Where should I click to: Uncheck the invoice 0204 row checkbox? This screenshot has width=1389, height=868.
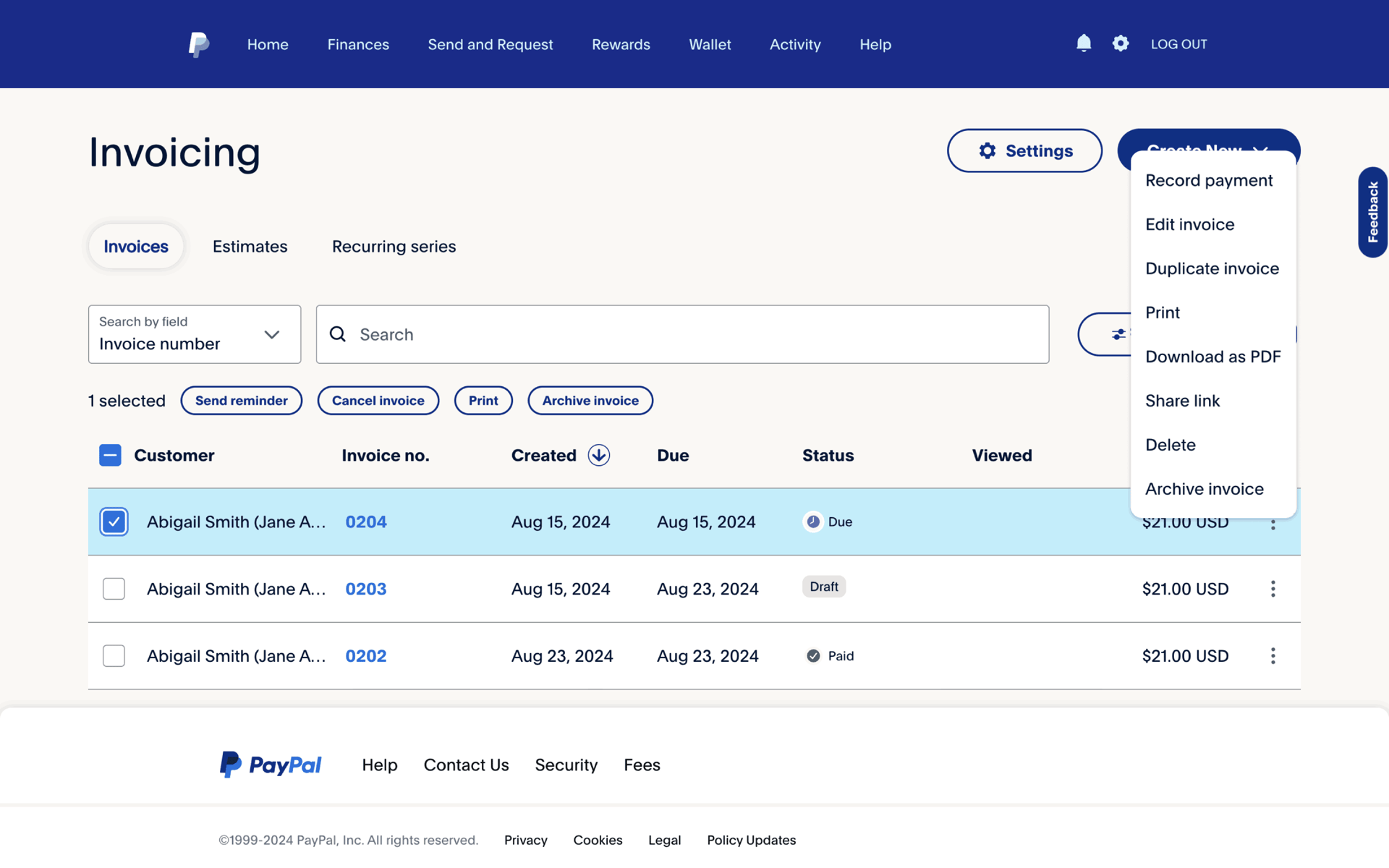[114, 522]
